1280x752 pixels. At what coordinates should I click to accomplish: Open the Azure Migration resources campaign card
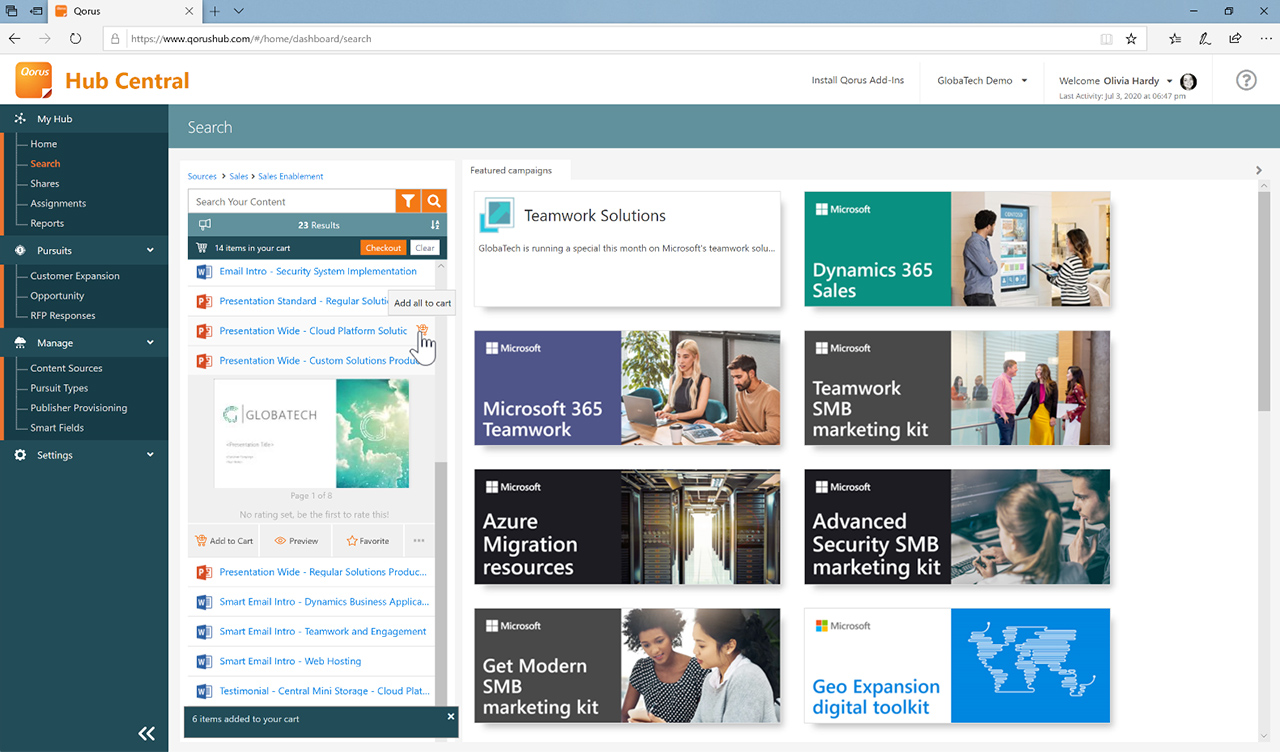pos(627,527)
